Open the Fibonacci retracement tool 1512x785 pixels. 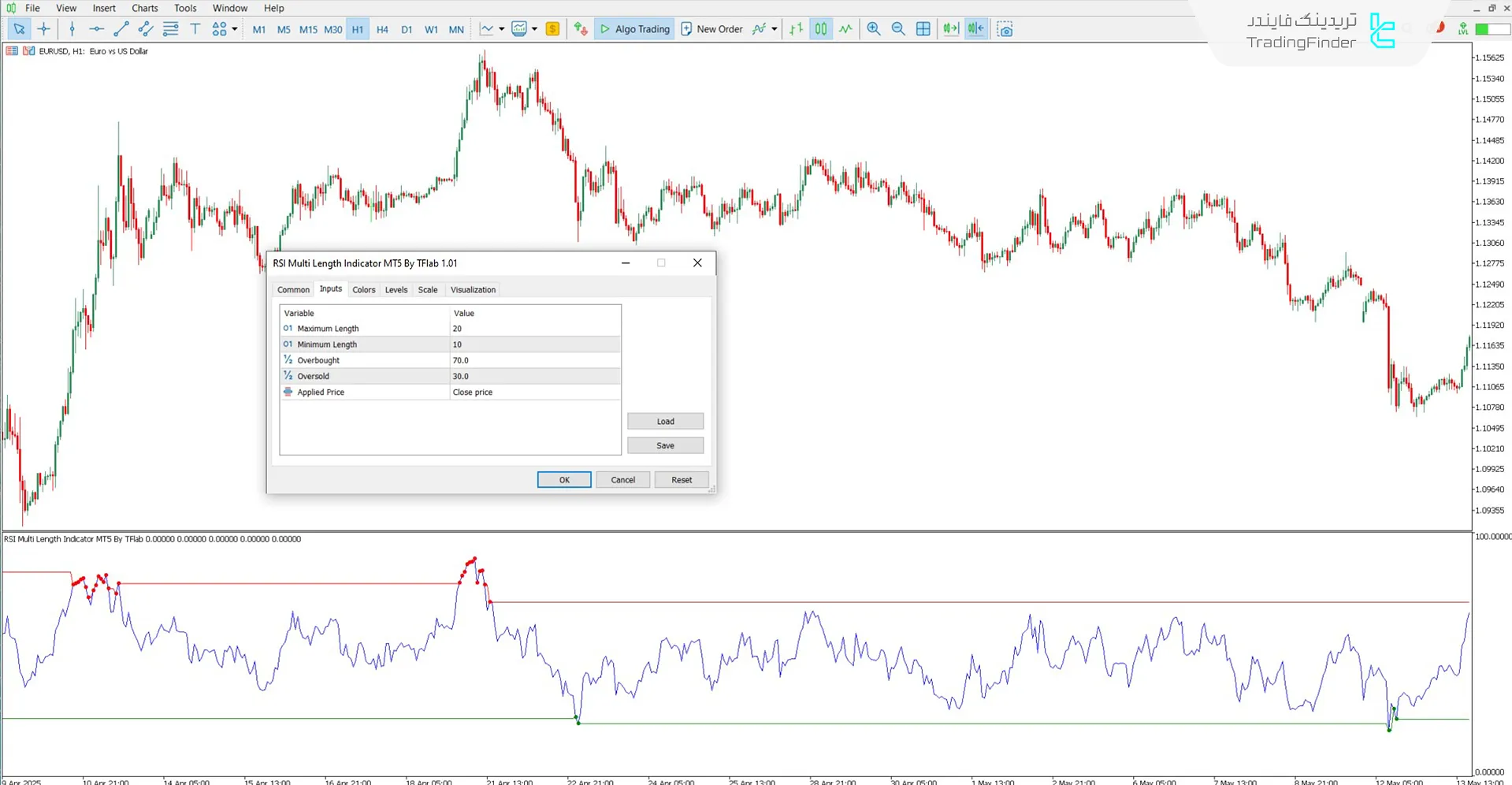[x=170, y=29]
